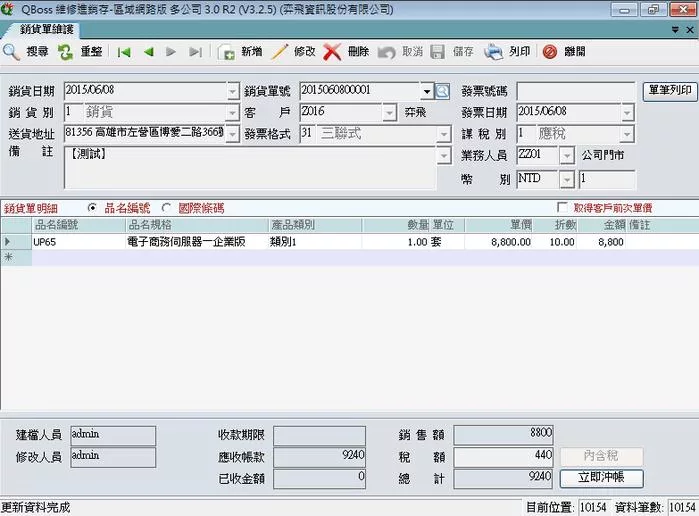Go to first record navigation arrow

coord(124,52)
